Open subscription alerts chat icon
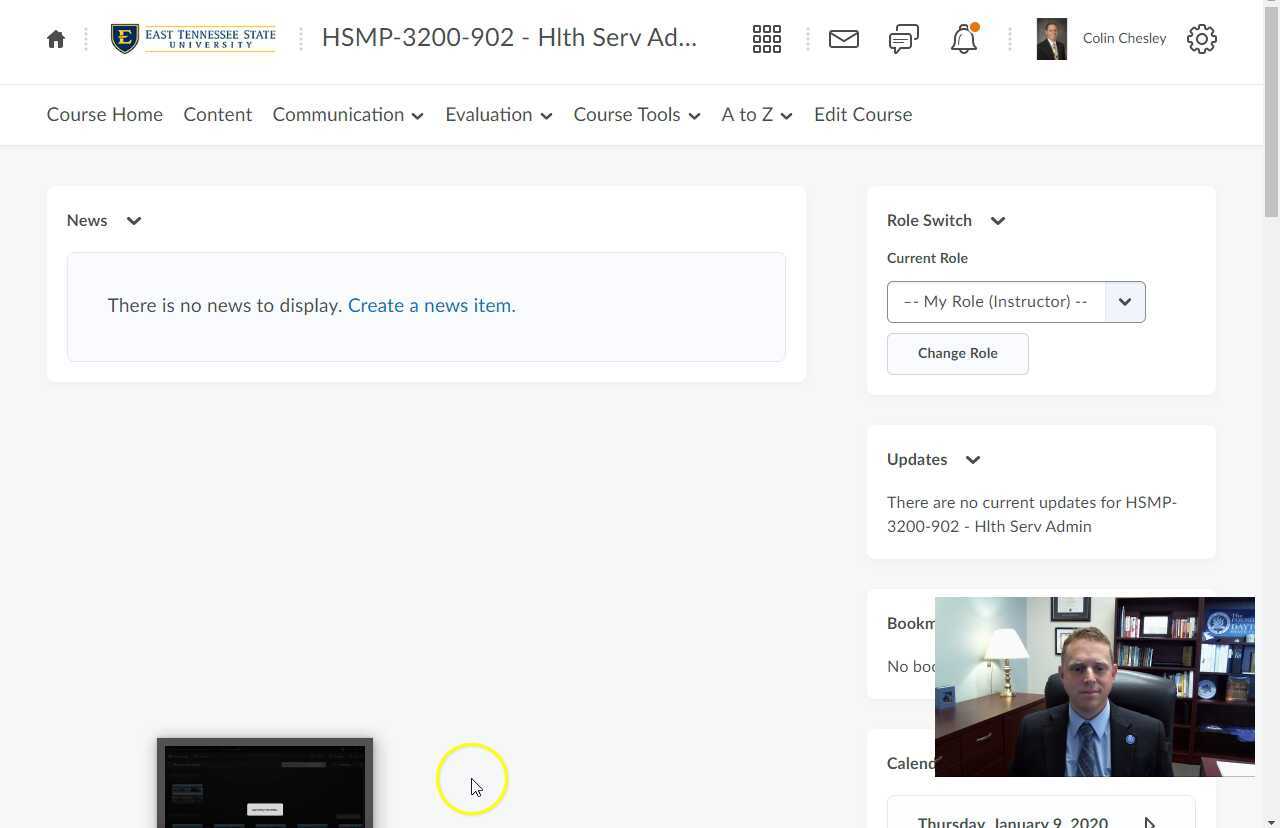This screenshot has height=828, width=1280. click(903, 39)
